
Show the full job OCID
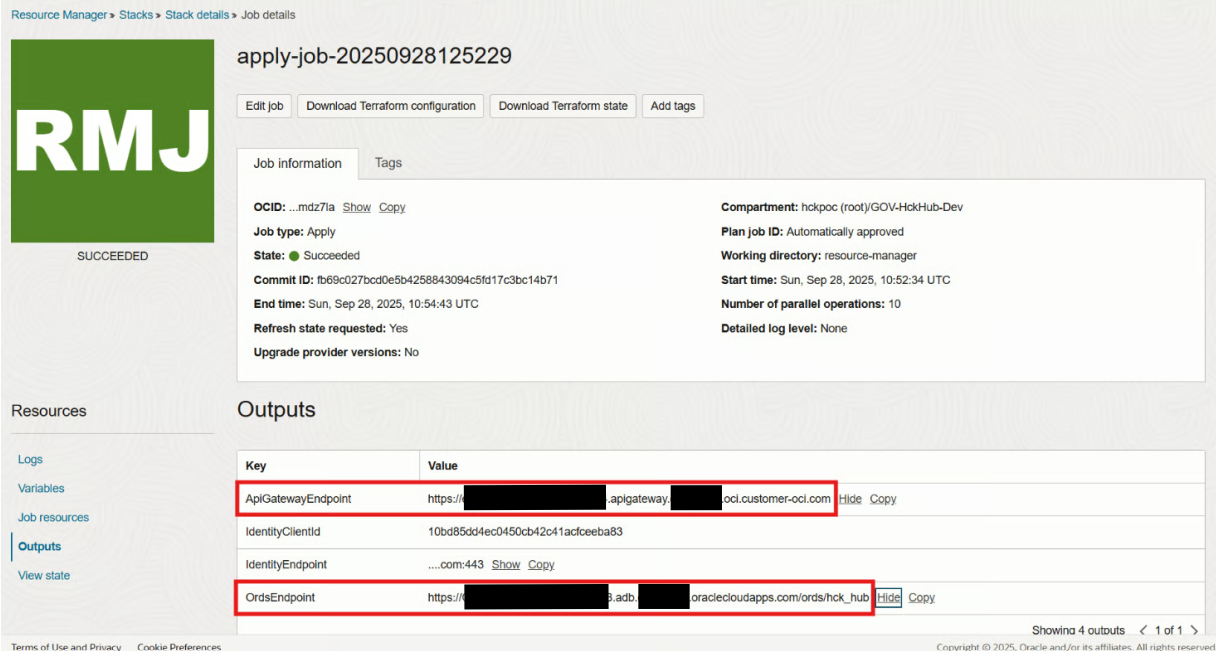point(356,207)
